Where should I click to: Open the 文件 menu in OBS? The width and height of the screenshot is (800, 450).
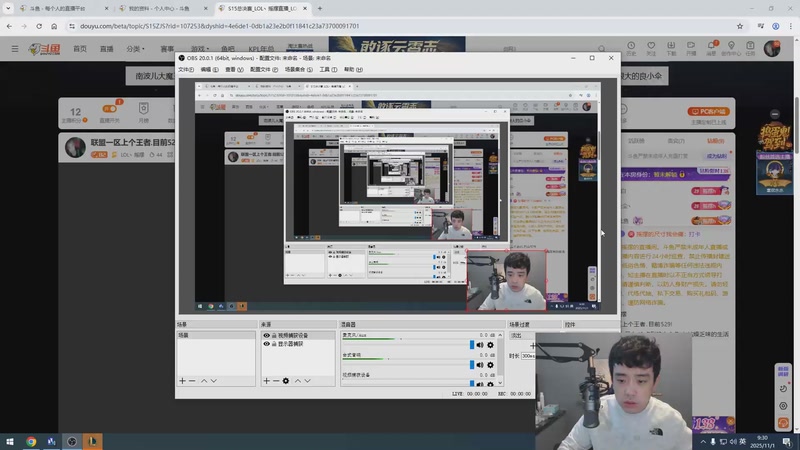tap(186, 69)
